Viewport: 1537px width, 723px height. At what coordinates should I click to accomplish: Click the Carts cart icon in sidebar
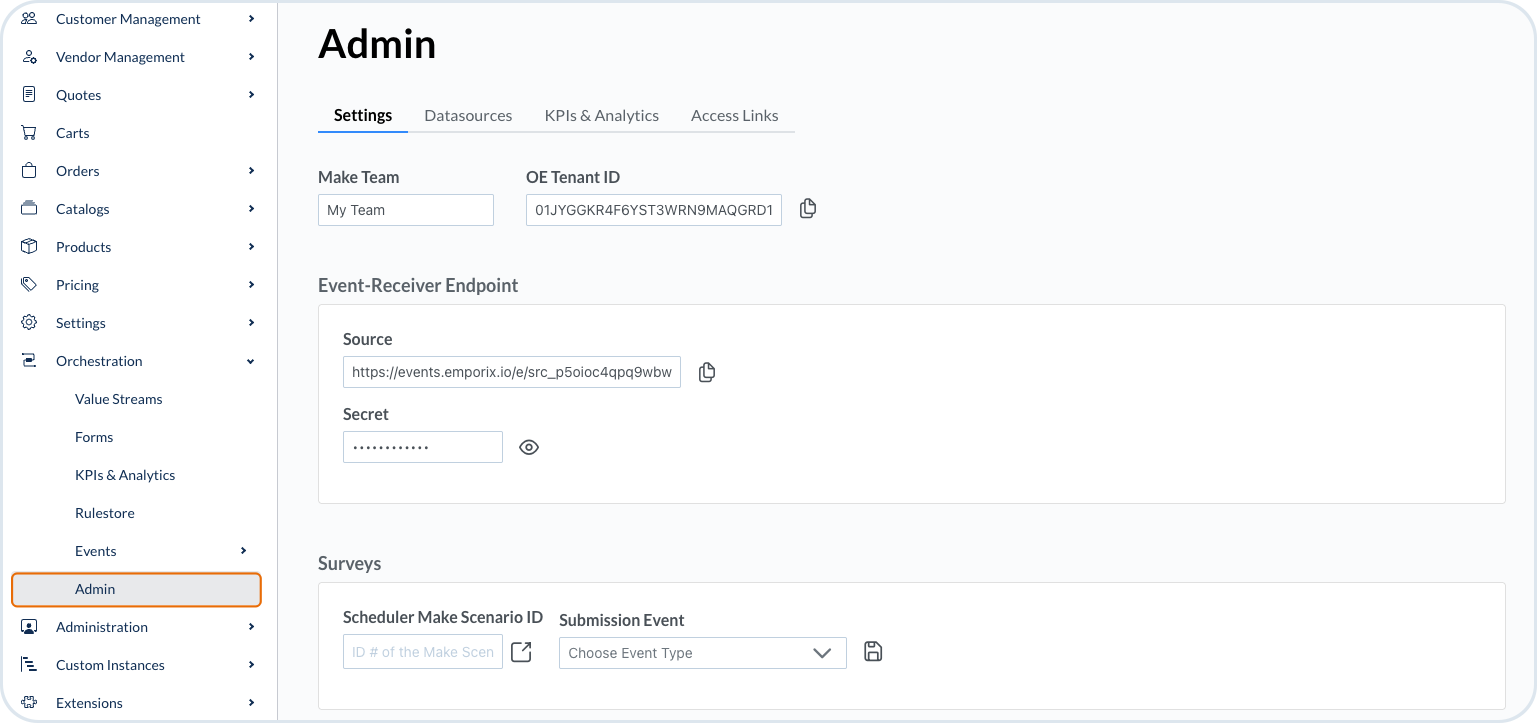coord(29,133)
